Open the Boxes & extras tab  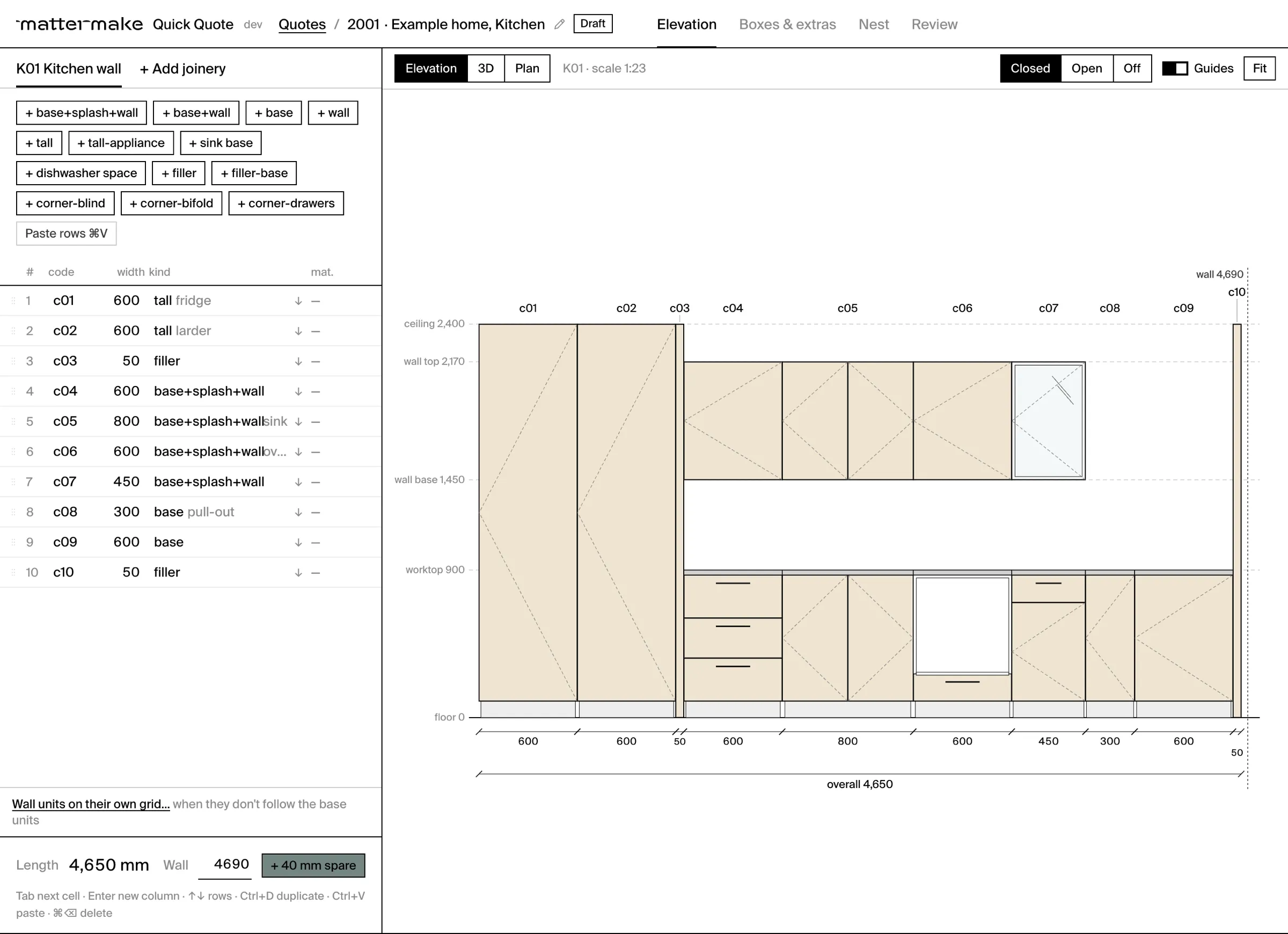coord(787,25)
